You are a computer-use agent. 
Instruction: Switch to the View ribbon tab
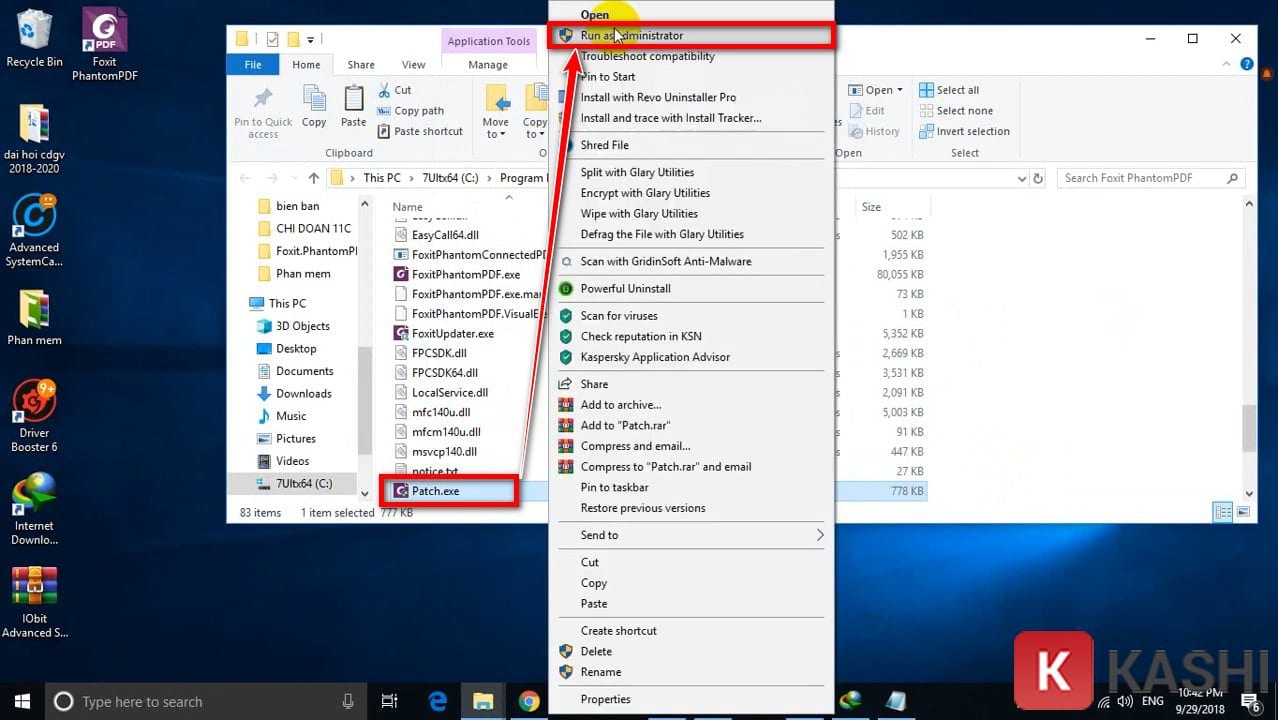[413, 64]
